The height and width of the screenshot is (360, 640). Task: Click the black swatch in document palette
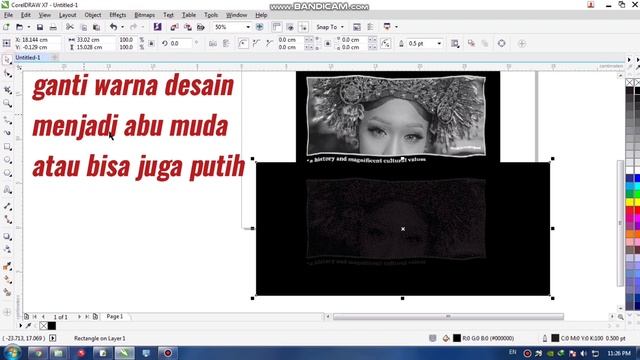point(52,326)
